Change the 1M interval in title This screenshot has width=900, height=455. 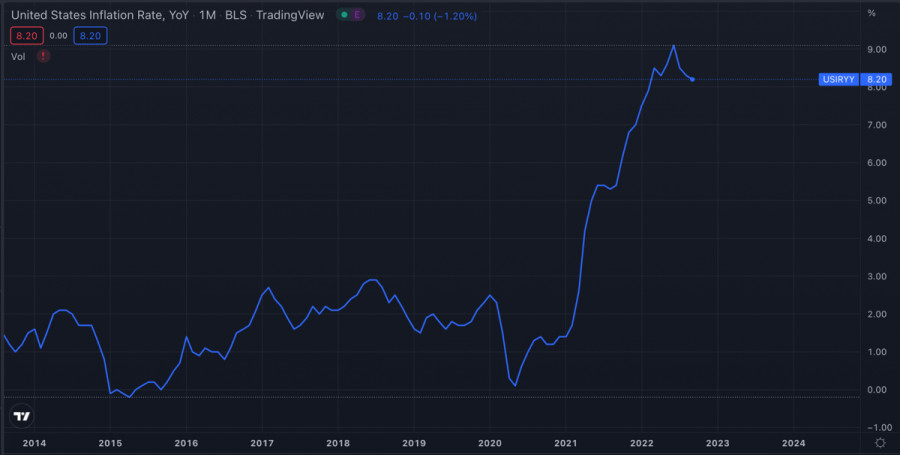pyautogui.click(x=207, y=15)
